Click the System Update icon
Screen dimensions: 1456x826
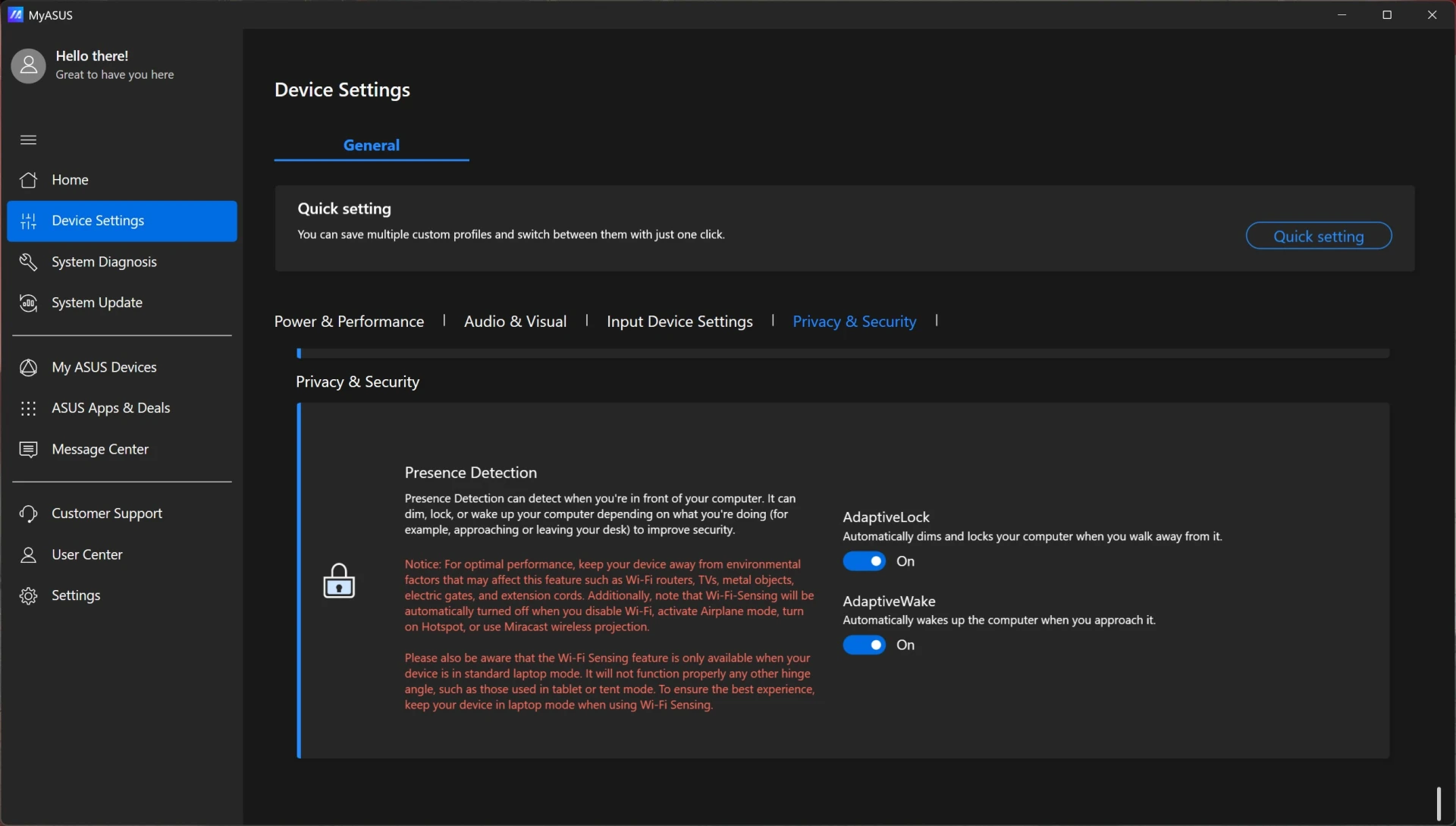coord(29,303)
